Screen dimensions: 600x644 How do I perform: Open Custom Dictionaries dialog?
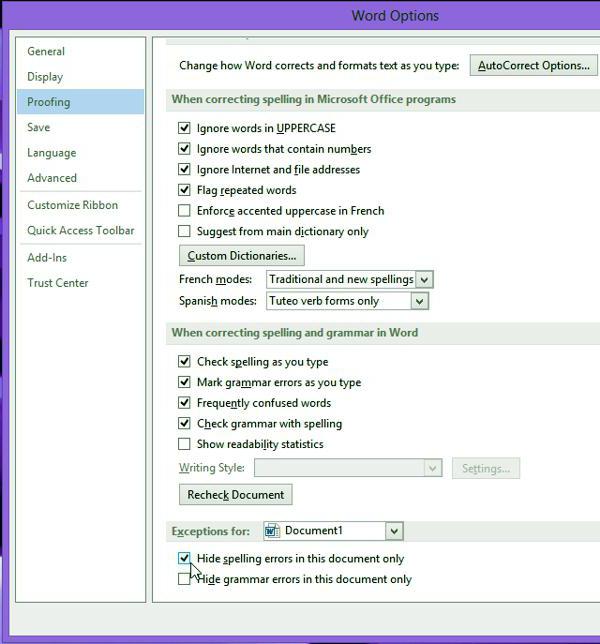pyautogui.click(x=241, y=256)
